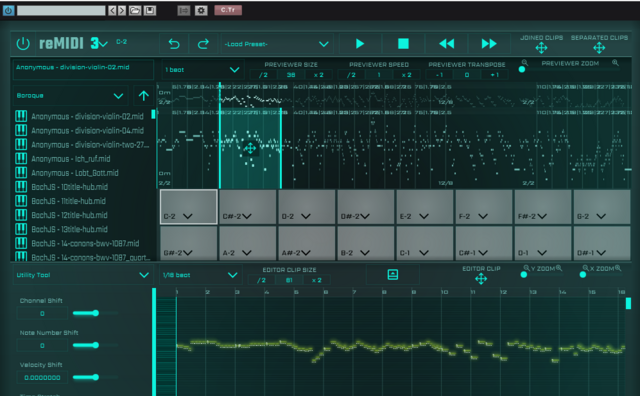This screenshot has height=396, width=640.
Task: Select the C-2 clip pad
Action: (x=189, y=207)
